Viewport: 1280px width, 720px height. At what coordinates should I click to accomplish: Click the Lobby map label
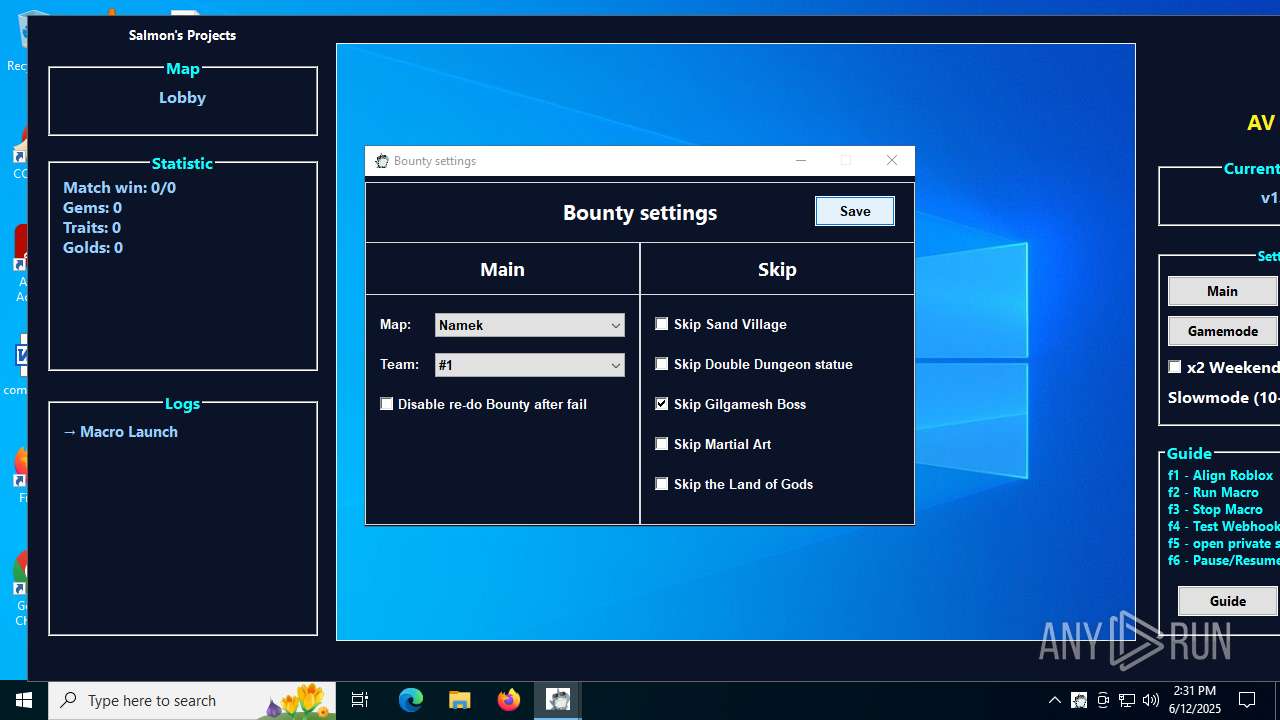point(182,98)
